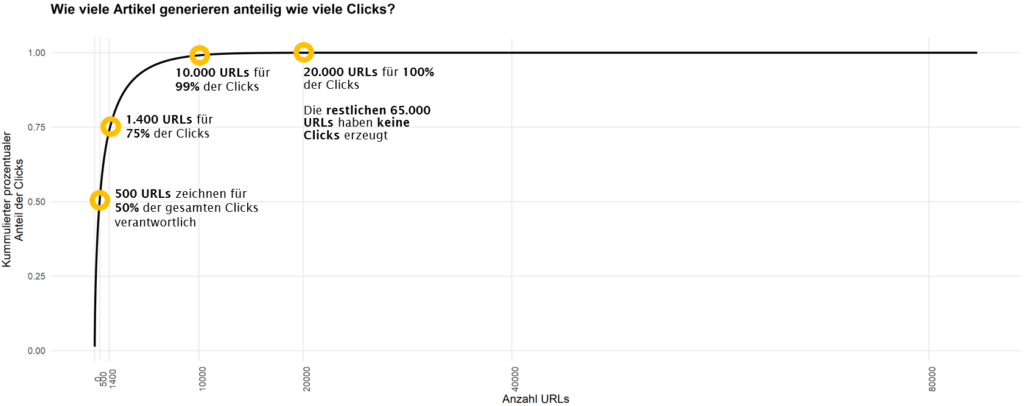Click the yellow circle marker at 10.000 URLs
1024x406 pixels.
tap(199, 55)
